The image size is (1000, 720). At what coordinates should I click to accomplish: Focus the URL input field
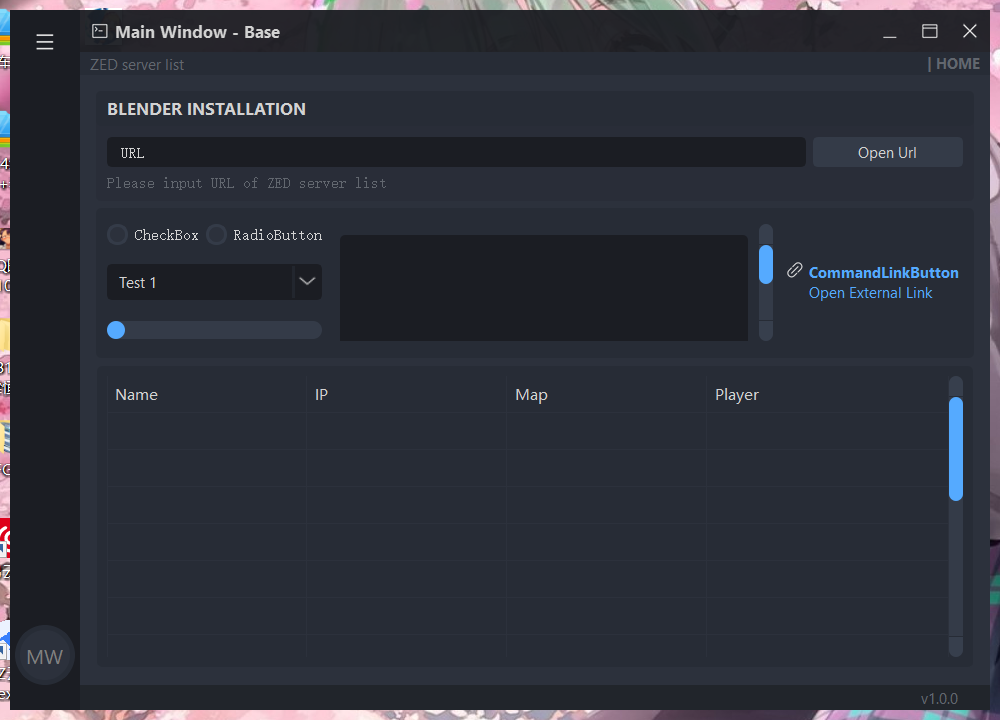click(x=456, y=153)
